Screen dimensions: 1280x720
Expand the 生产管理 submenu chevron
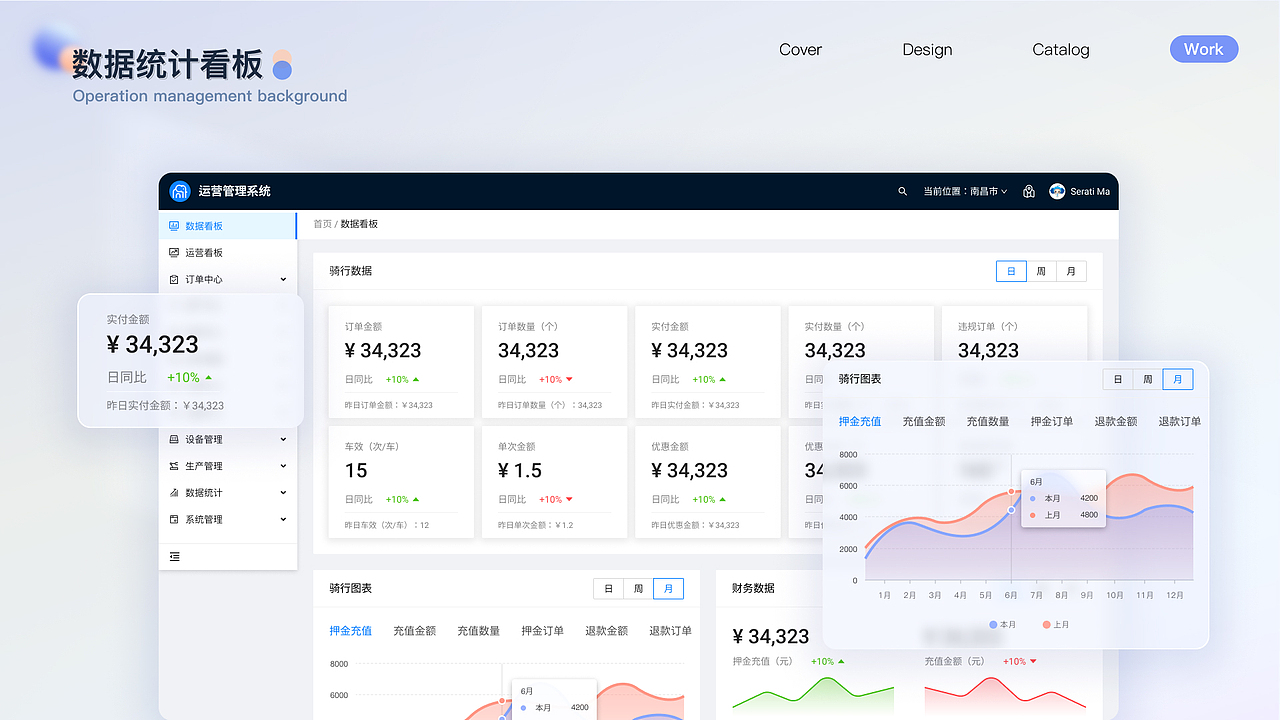click(x=283, y=466)
